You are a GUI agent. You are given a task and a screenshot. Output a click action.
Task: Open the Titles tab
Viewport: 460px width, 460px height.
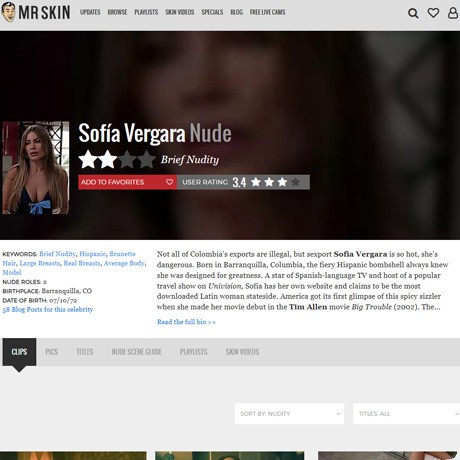point(85,352)
